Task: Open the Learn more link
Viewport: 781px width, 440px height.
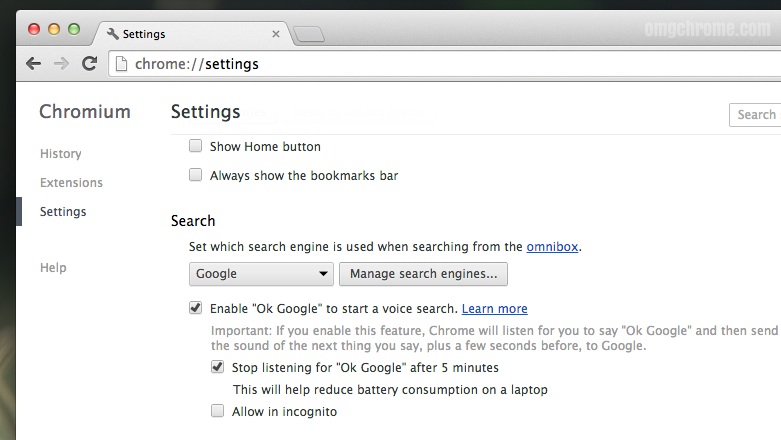Action: pos(494,309)
